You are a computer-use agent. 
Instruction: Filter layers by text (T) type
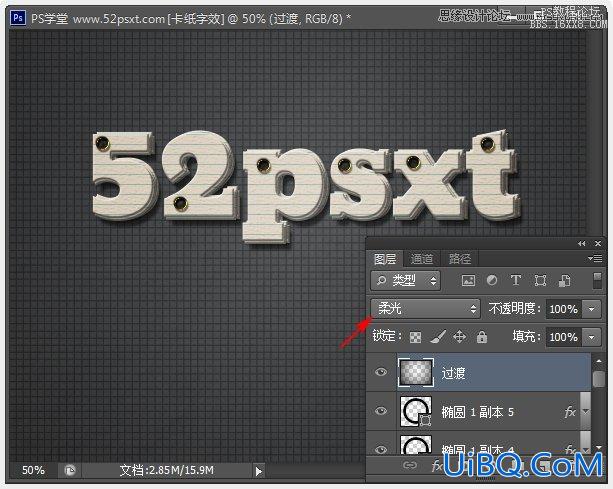[x=516, y=280]
